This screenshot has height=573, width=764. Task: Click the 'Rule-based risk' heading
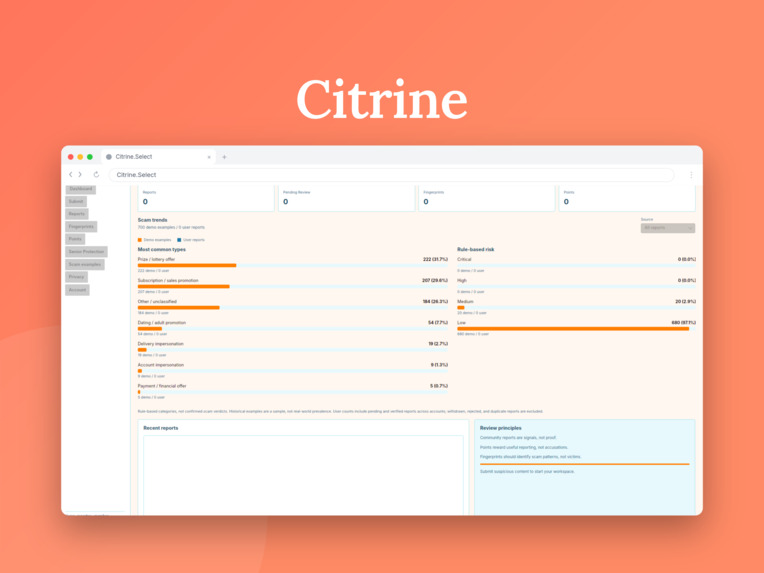pyautogui.click(x=476, y=249)
